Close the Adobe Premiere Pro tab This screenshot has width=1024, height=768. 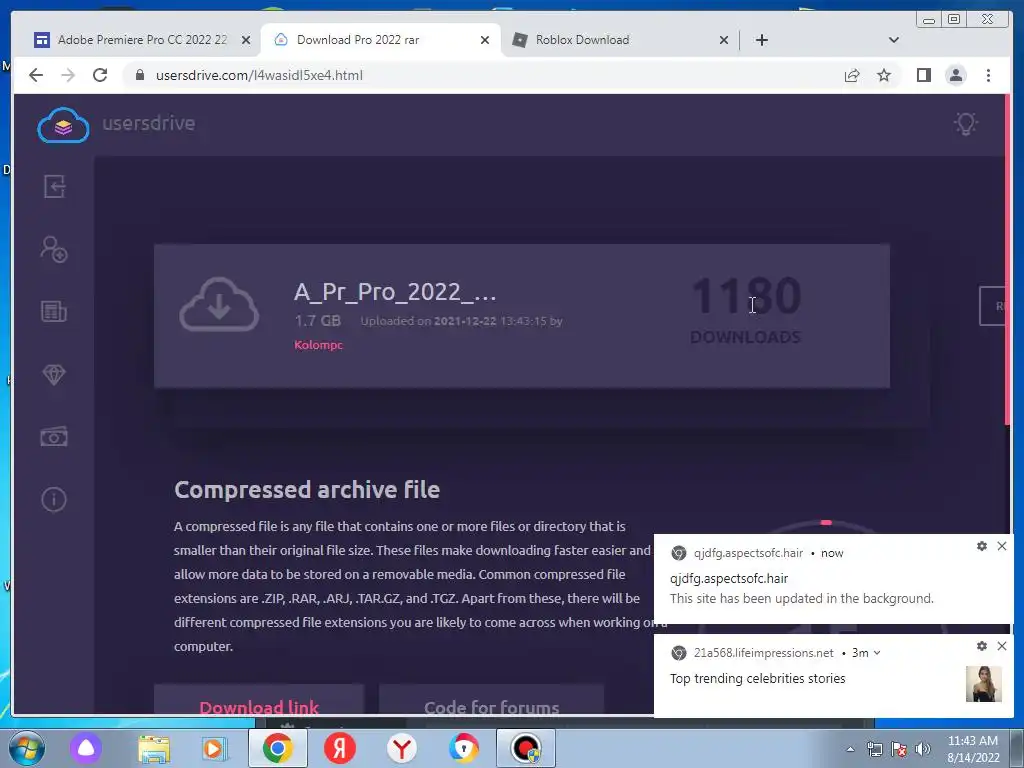246,40
